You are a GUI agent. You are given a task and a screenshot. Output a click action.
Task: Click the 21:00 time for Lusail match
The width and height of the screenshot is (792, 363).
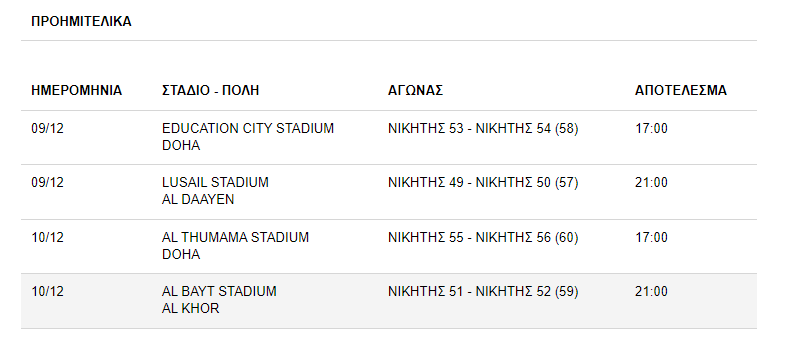(651, 182)
